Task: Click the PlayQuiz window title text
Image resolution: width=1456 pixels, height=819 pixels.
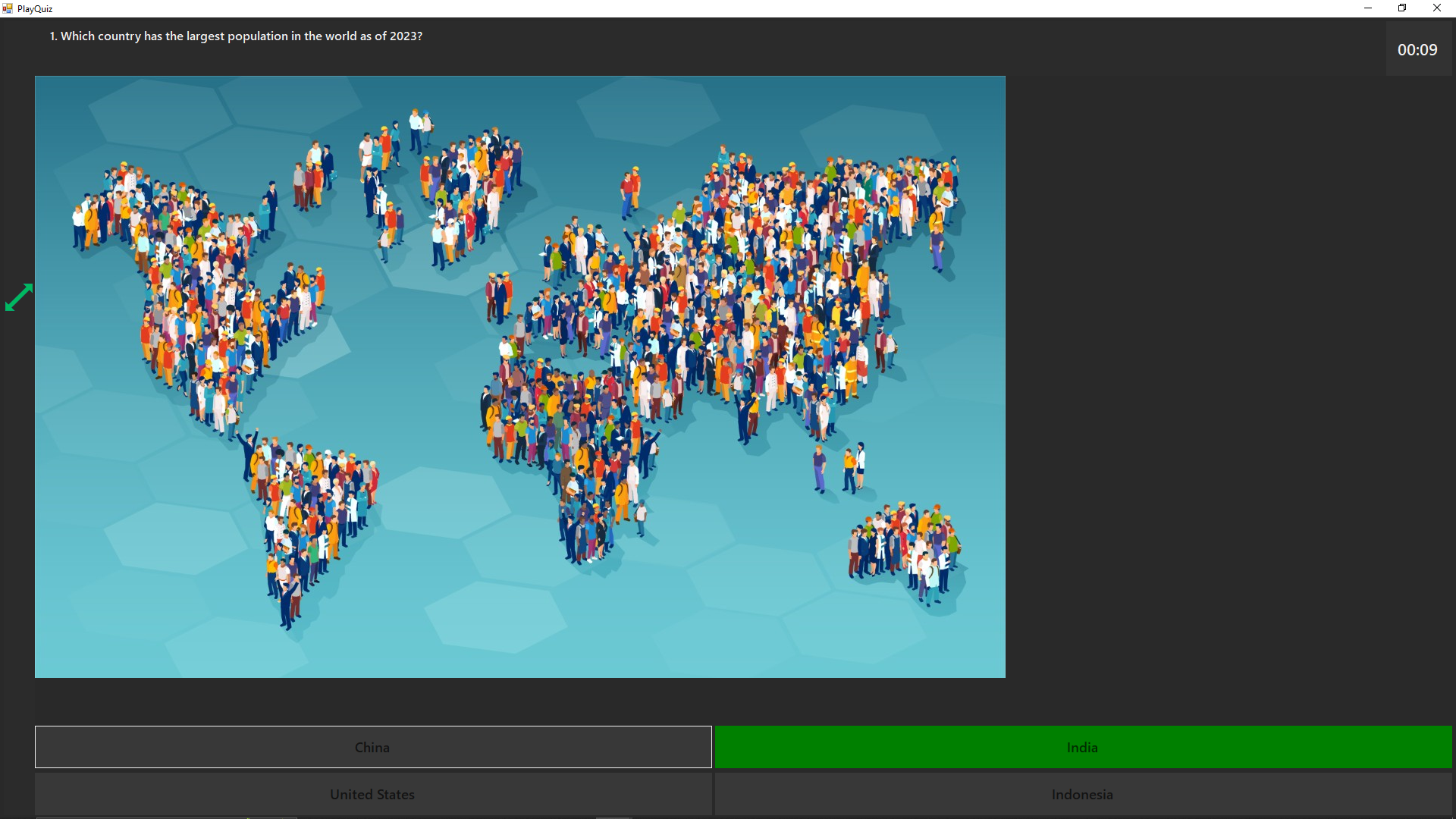Action: (x=35, y=9)
